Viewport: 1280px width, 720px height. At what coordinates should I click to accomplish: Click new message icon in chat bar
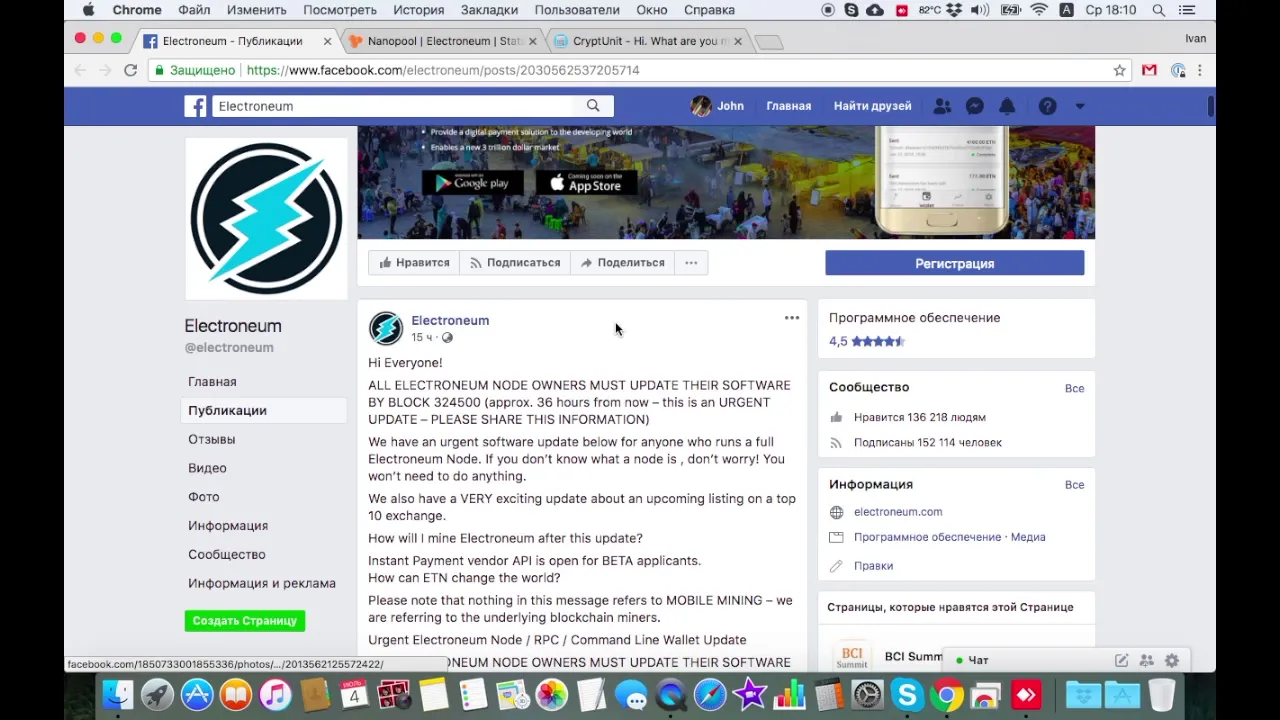pyautogui.click(x=1122, y=660)
